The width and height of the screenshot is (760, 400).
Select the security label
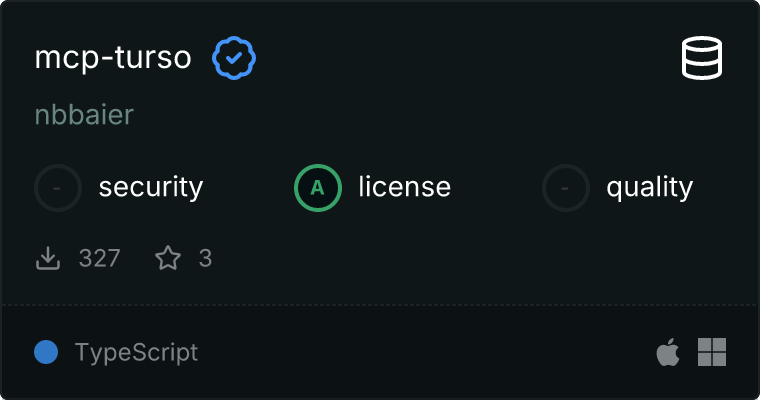pos(151,187)
